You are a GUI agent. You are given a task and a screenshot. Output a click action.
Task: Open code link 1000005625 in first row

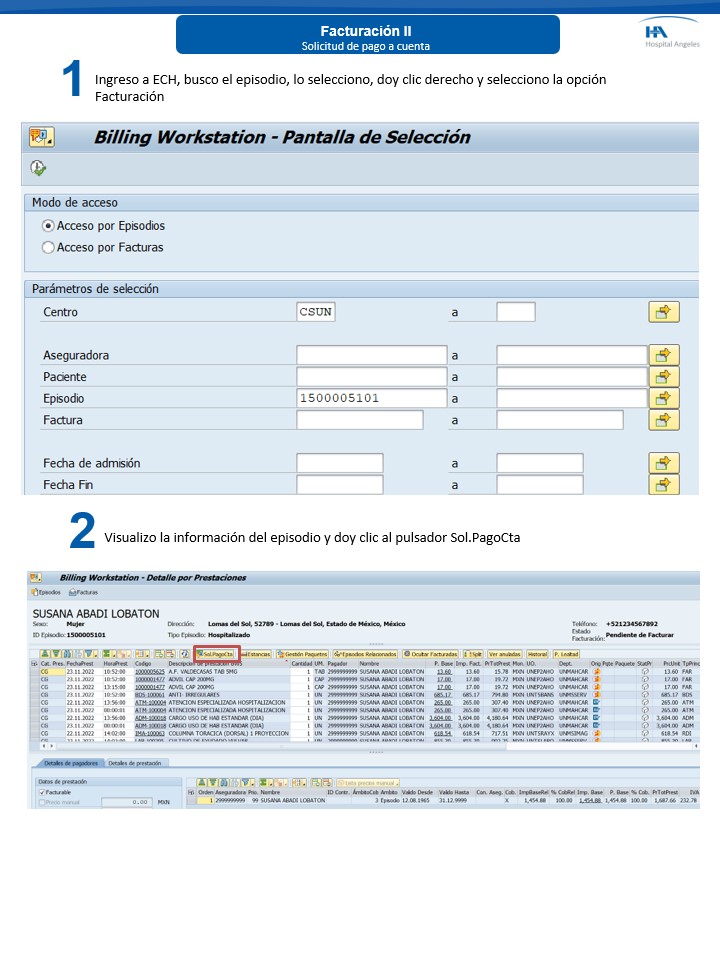149,672
